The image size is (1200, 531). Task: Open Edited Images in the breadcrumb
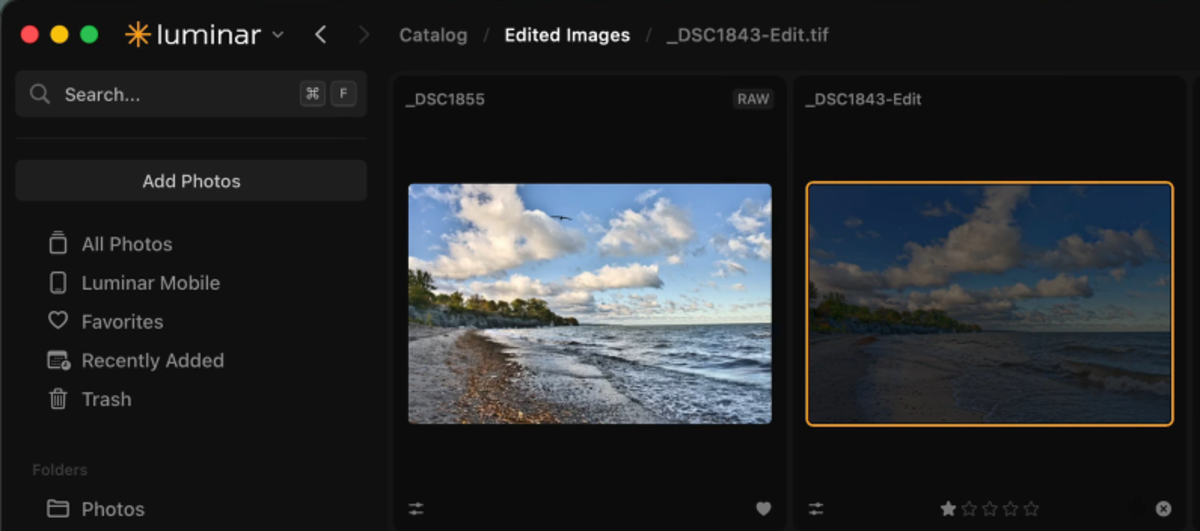pos(567,35)
